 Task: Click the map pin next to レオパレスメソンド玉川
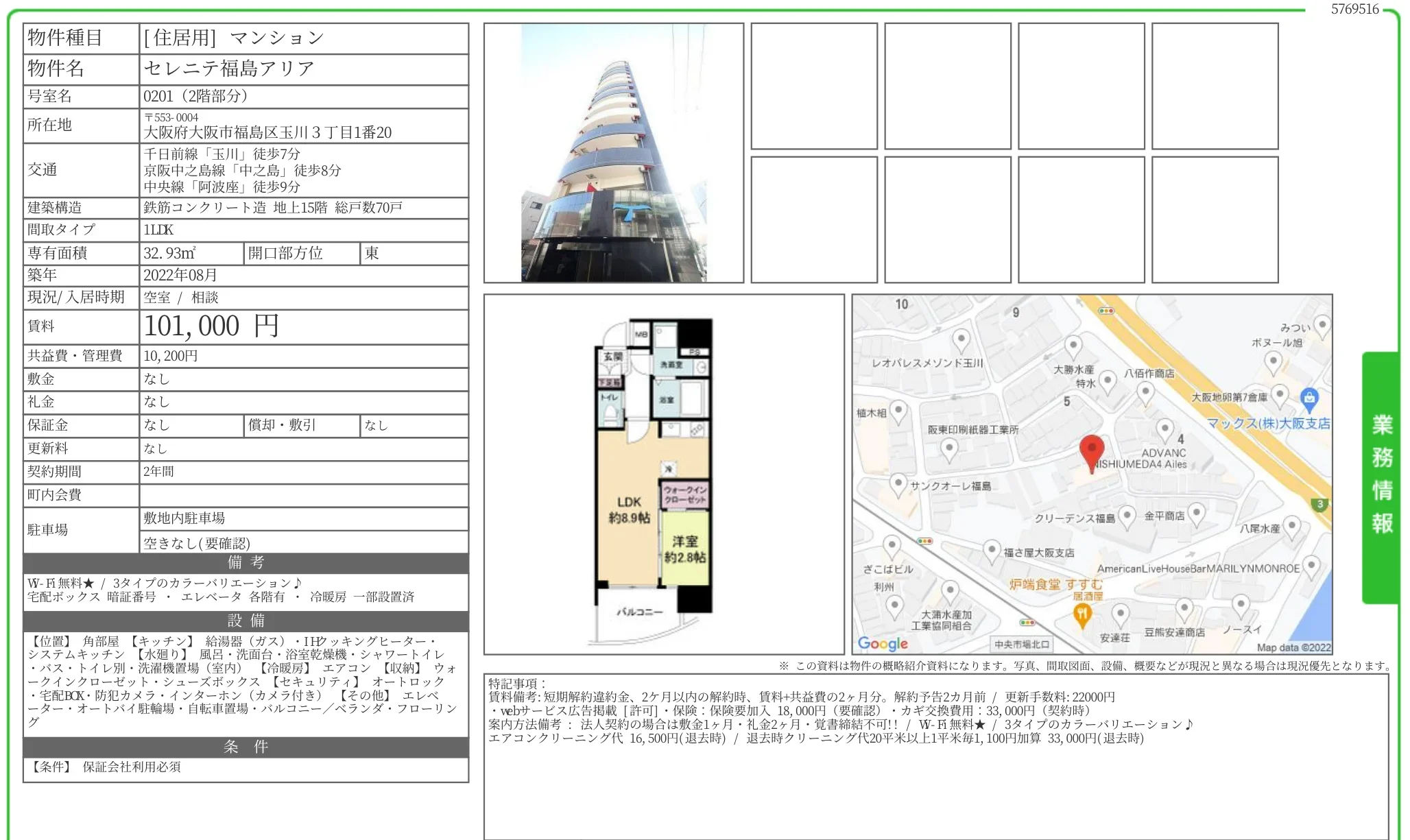[961, 339]
